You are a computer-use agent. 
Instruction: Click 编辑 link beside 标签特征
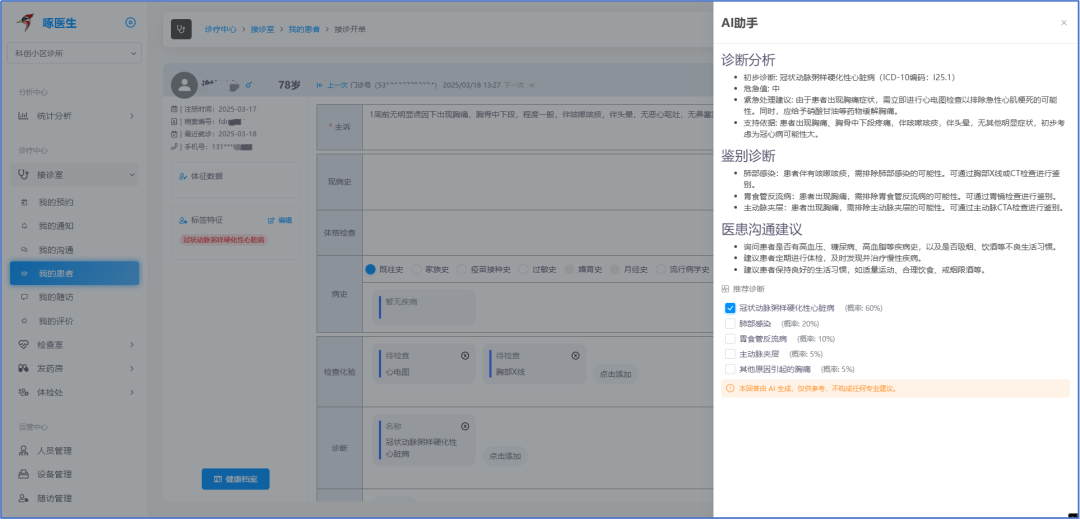tap(280, 220)
